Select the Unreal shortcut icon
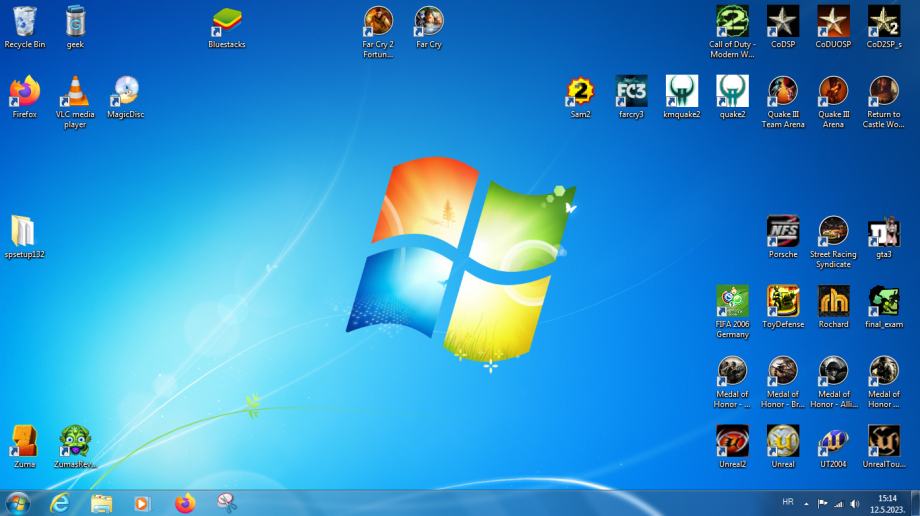 click(783, 447)
